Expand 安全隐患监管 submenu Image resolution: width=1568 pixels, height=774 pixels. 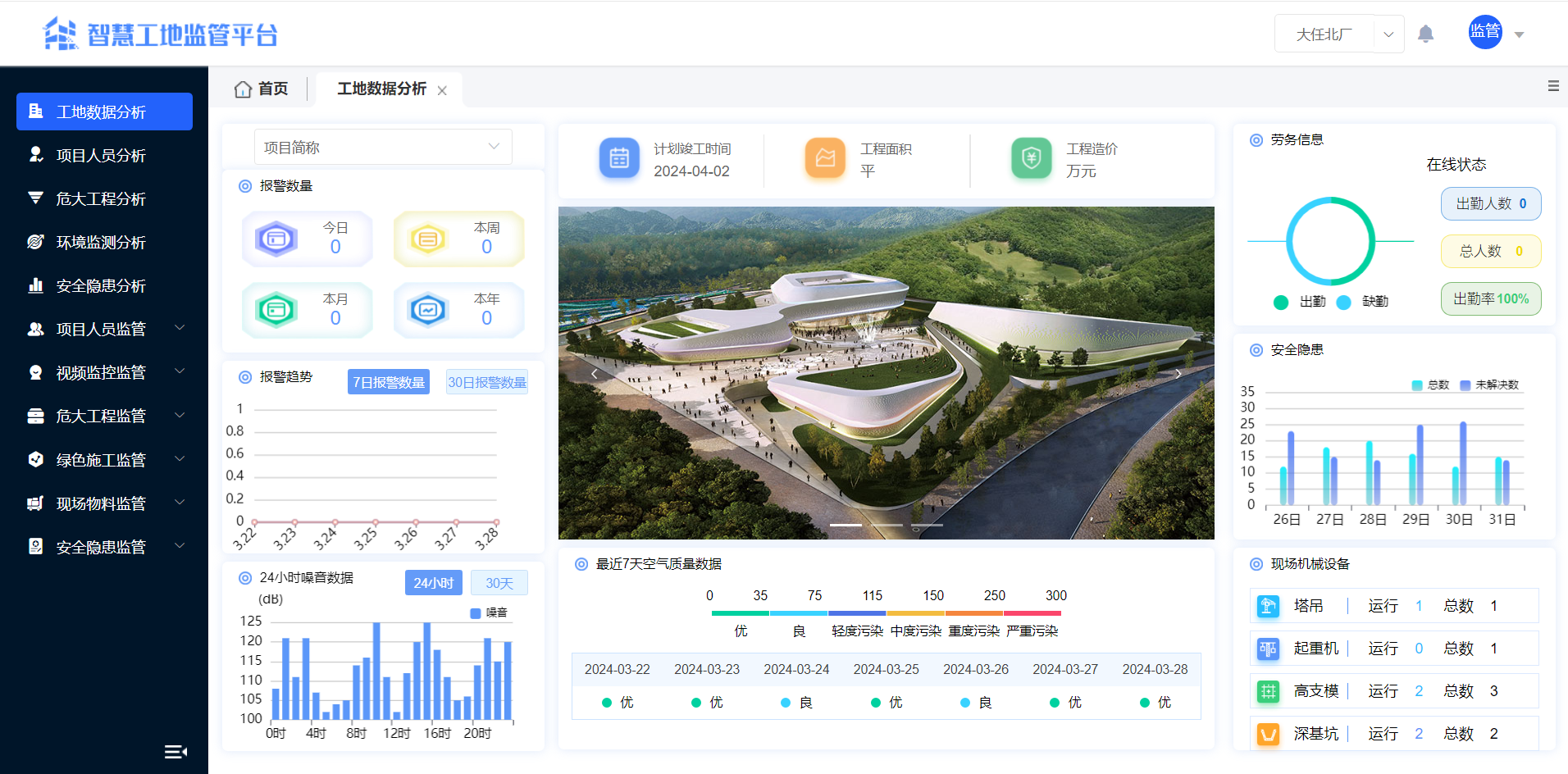pos(104,546)
